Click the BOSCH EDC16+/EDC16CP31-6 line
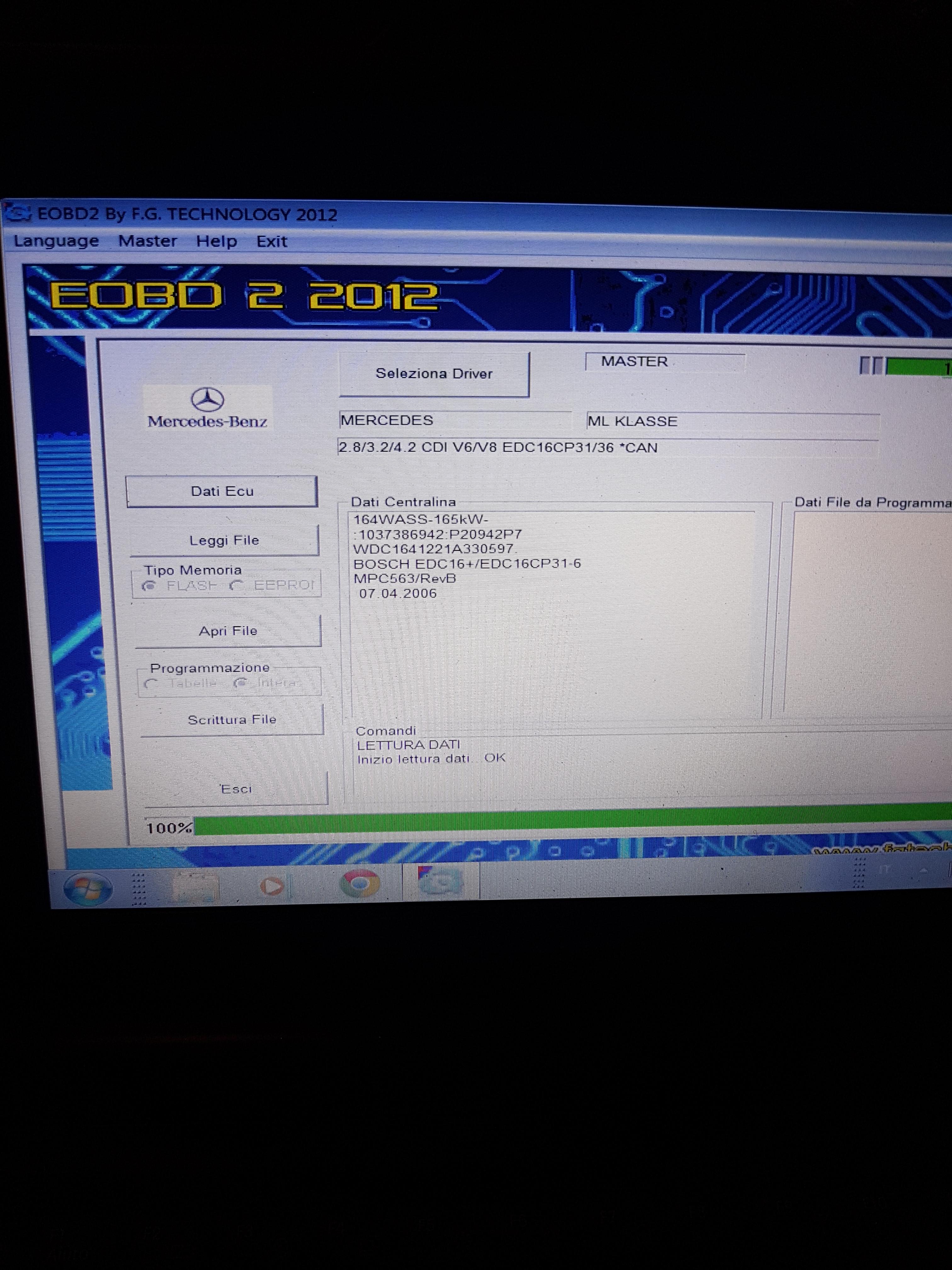This screenshot has width=952, height=1270. click(467, 564)
